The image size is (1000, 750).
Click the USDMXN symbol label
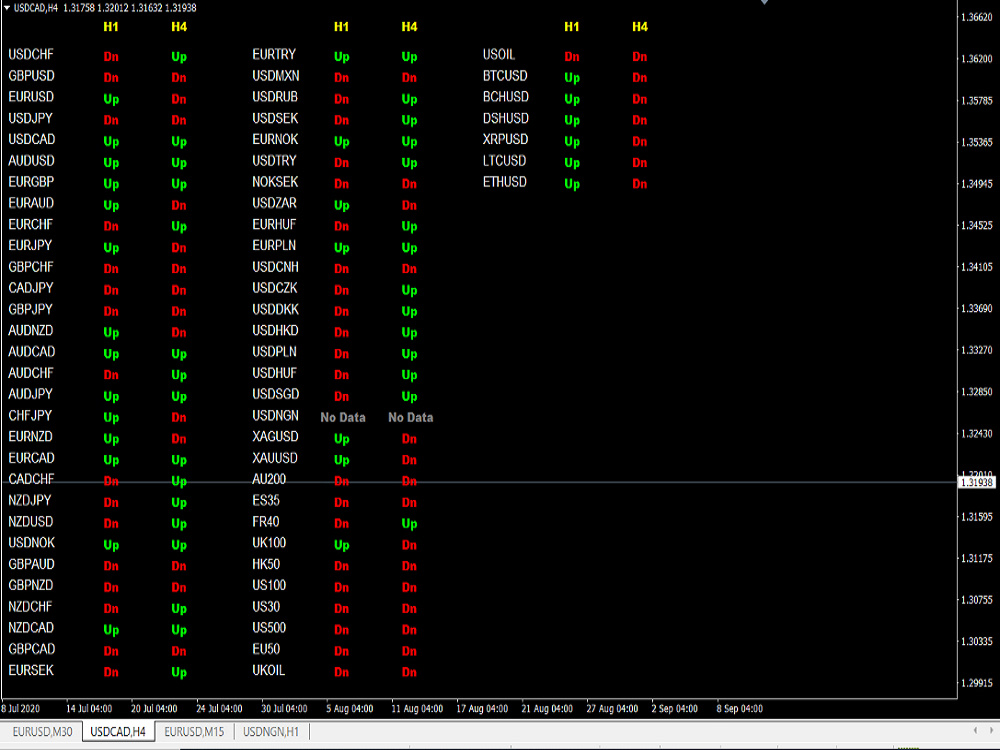(x=276, y=76)
